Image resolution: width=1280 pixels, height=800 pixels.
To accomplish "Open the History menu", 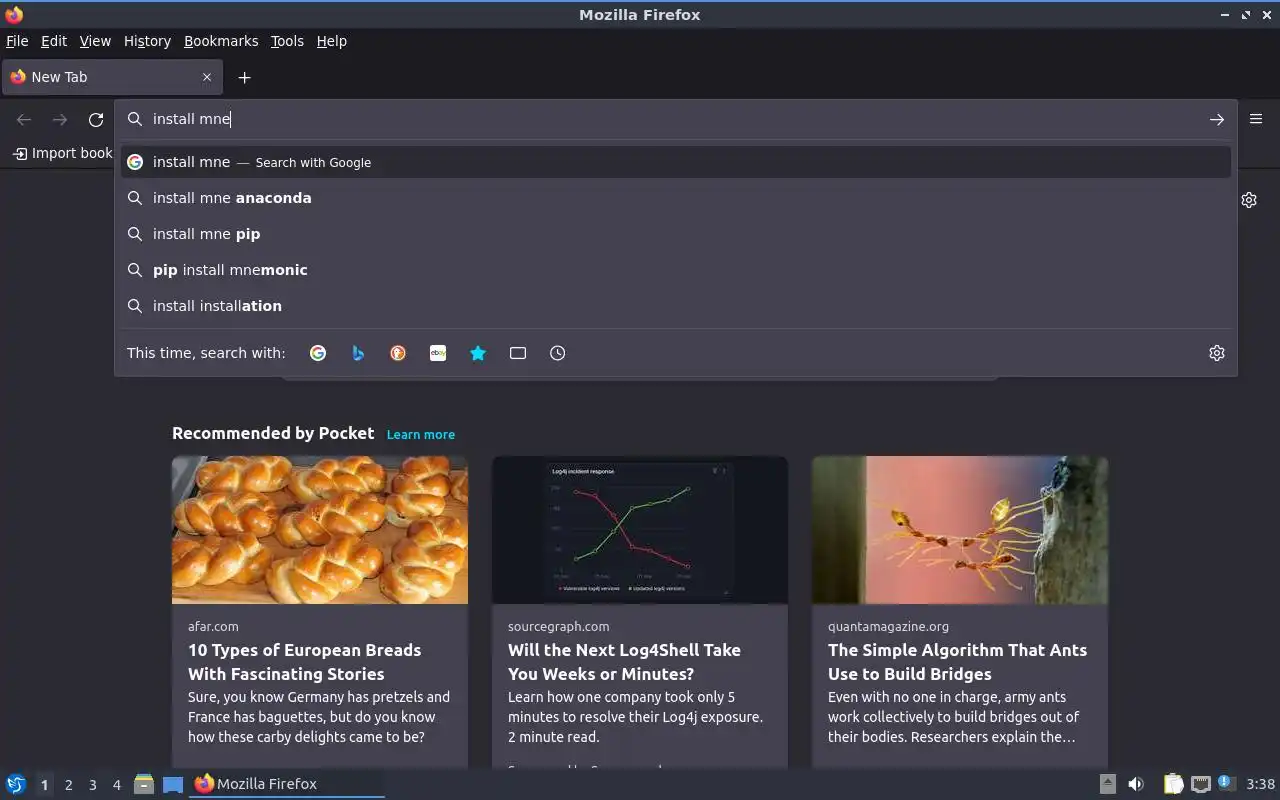I will [x=147, y=41].
